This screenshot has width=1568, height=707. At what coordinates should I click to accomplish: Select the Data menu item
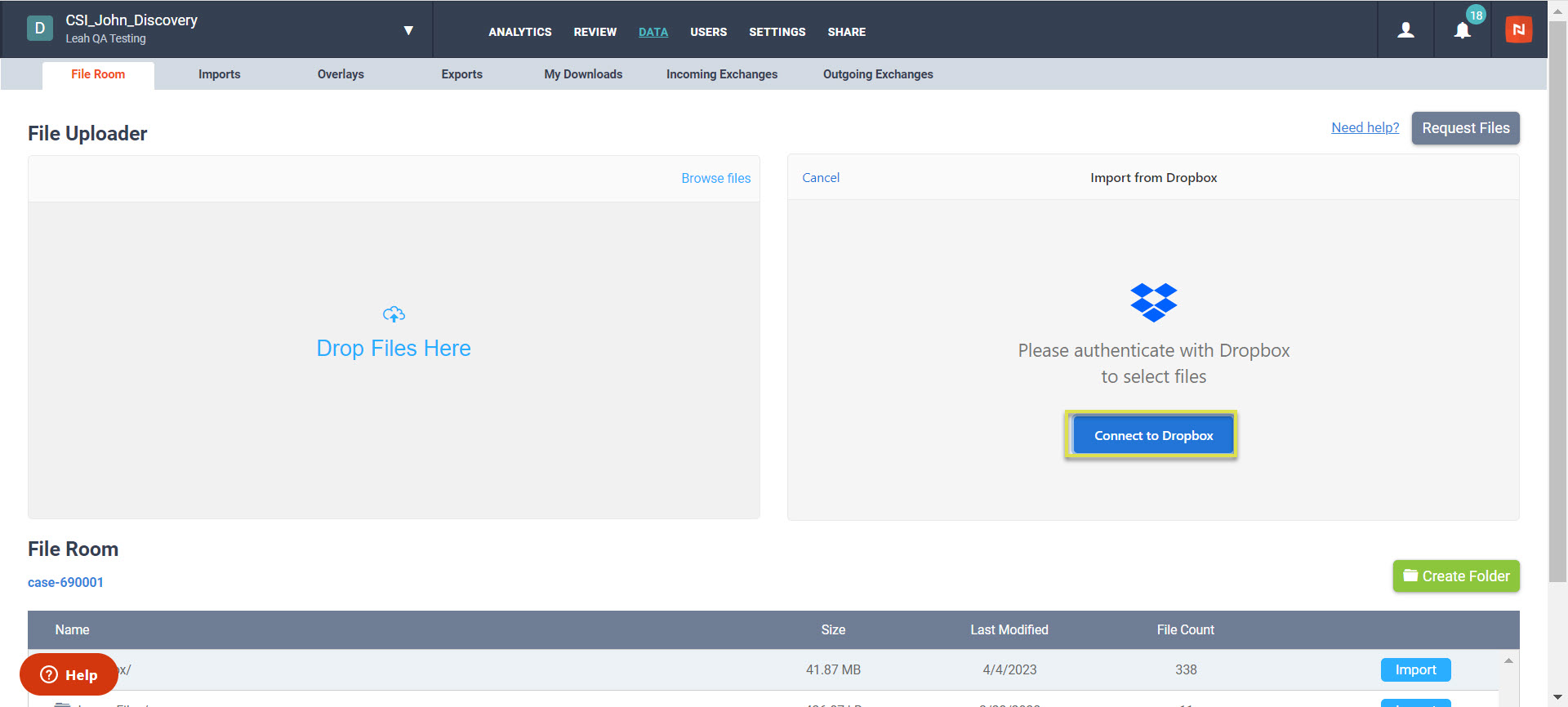[653, 32]
